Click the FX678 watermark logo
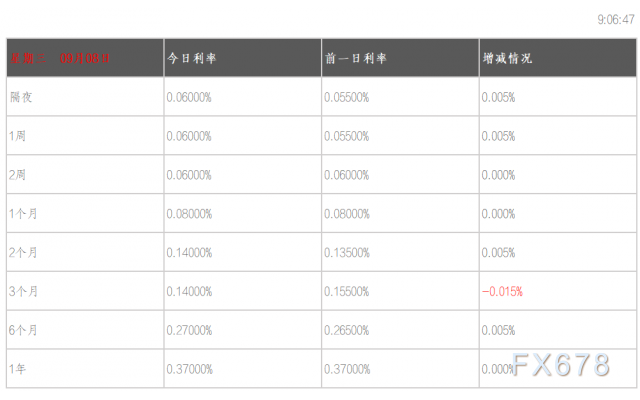The width and height of the screenshot is (640, 400). [x=562, y=366]
